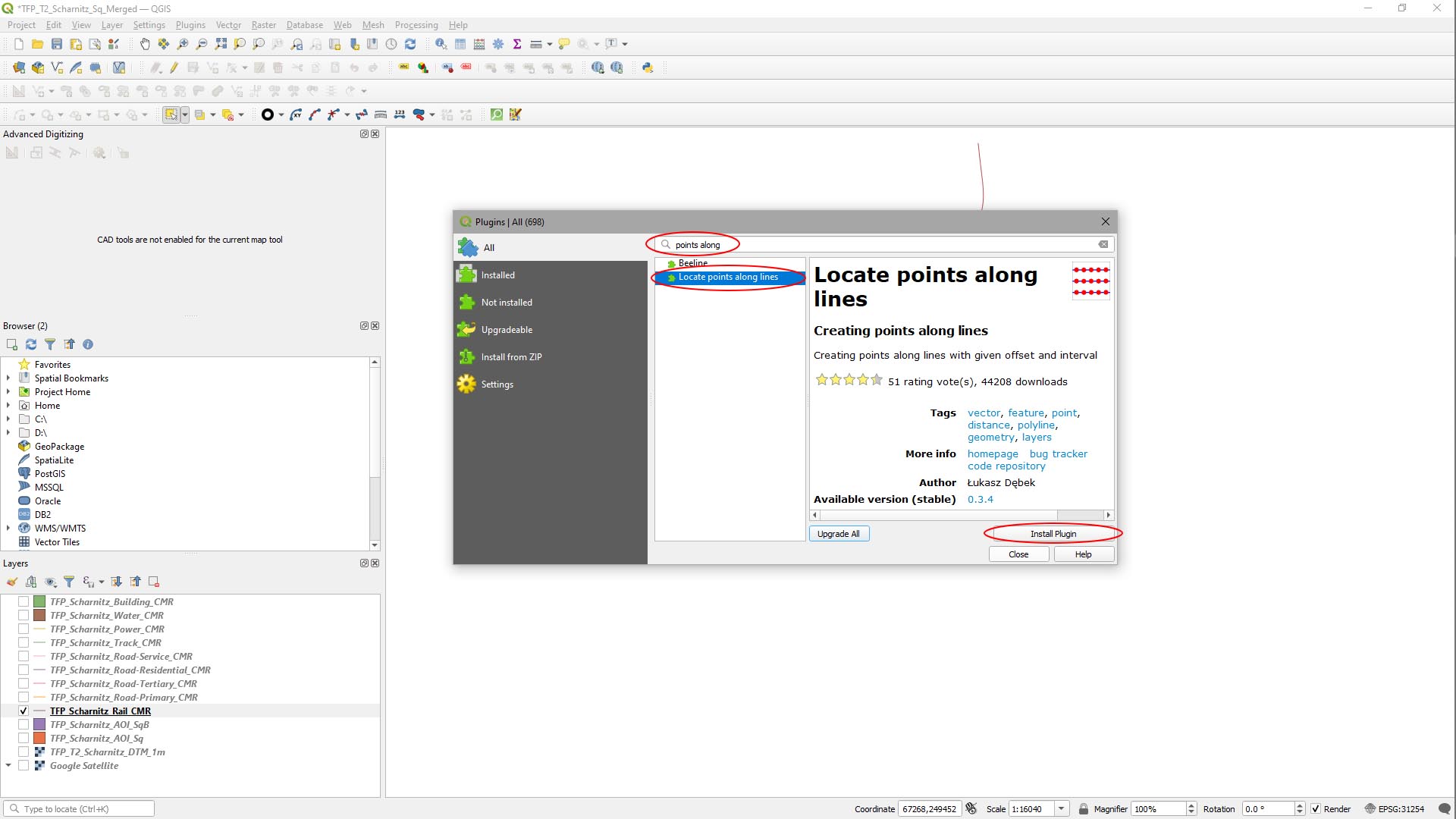Viewport: 1456px width, 819px height.
Task: Select the Zoom Out tool
Action: pyautogui.click(x=202, y=44)
